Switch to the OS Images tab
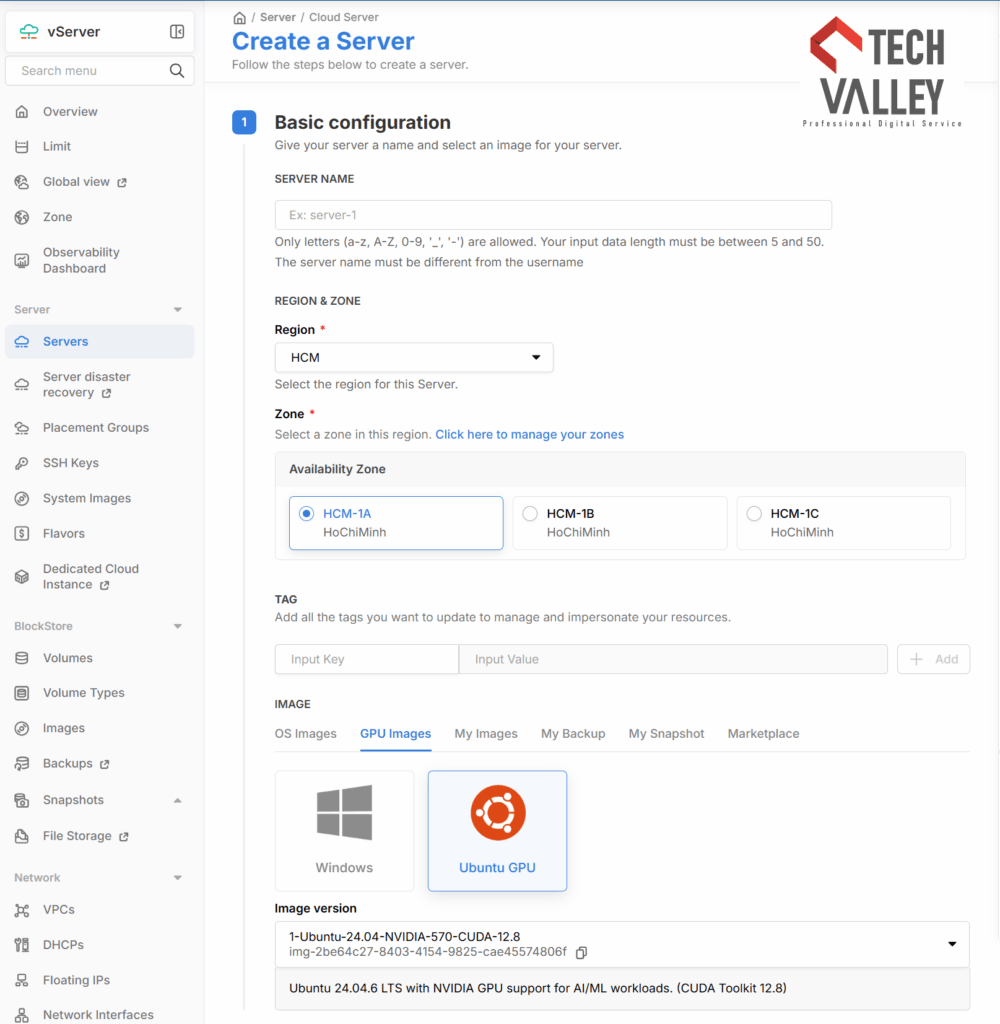This screenshot has width=1000, height=1024. coord(305,733)
